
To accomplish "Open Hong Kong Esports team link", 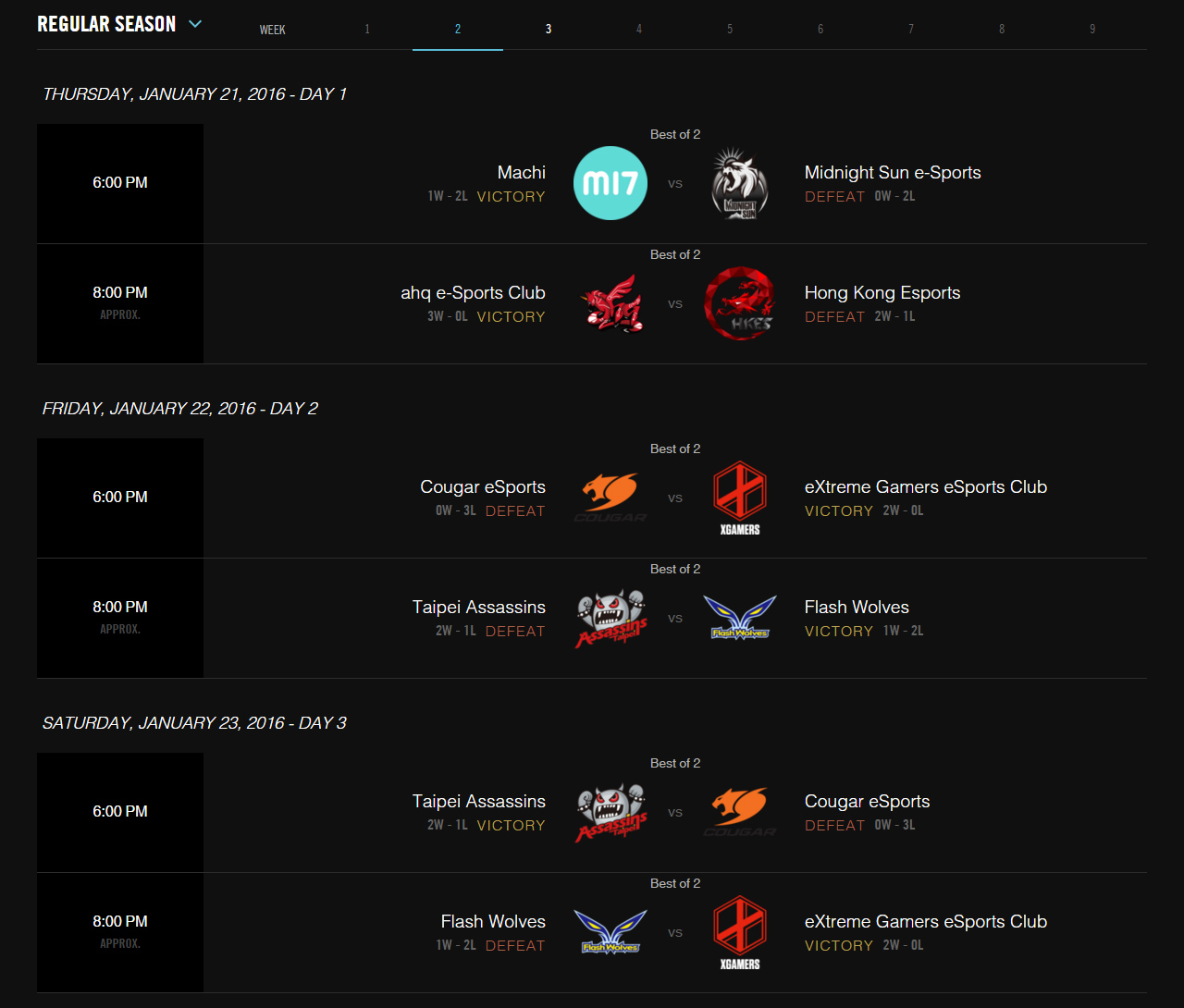I will pyautogui.click(x=882, y=293).
